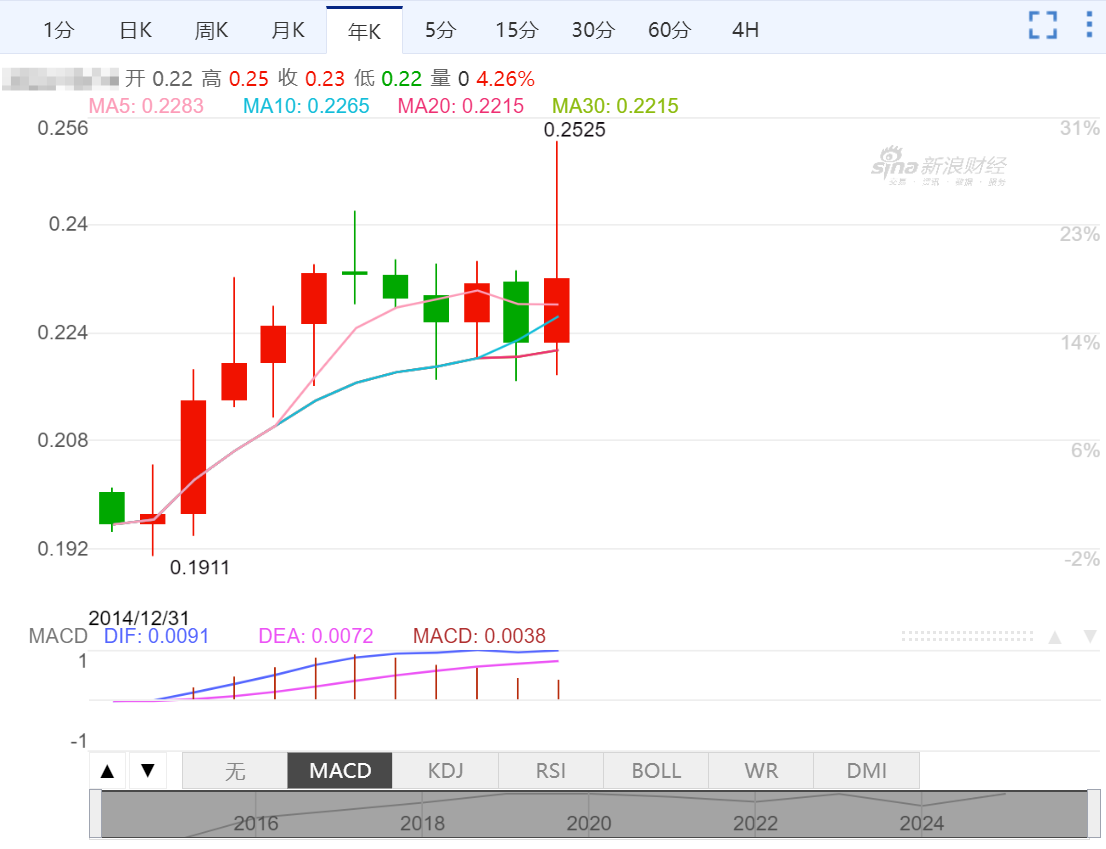
Task: Click the fullscreen expand icon
Action: click(x=1043, y=25)
